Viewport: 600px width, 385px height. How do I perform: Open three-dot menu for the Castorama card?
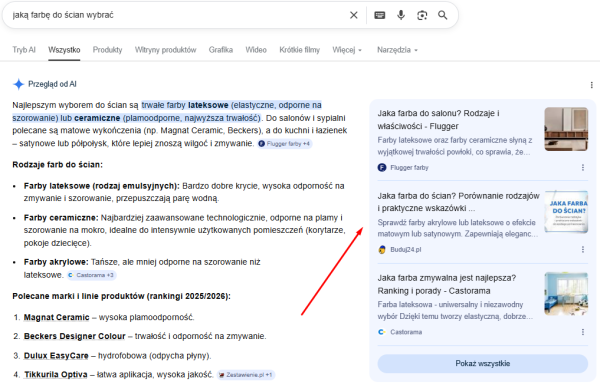583,332
